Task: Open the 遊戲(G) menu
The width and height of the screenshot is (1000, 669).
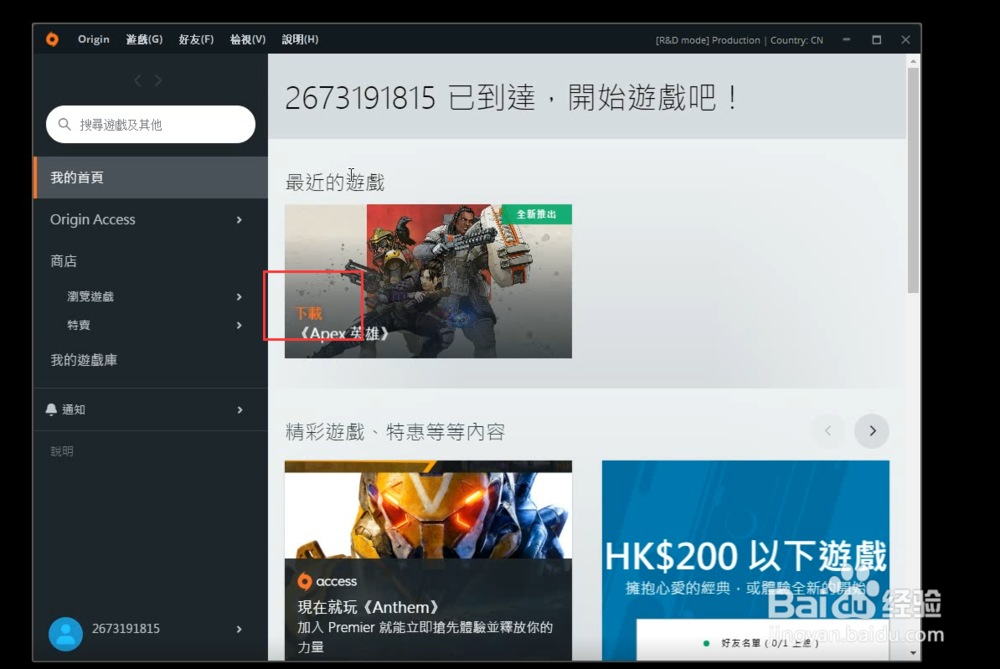Action: (144, 40)
